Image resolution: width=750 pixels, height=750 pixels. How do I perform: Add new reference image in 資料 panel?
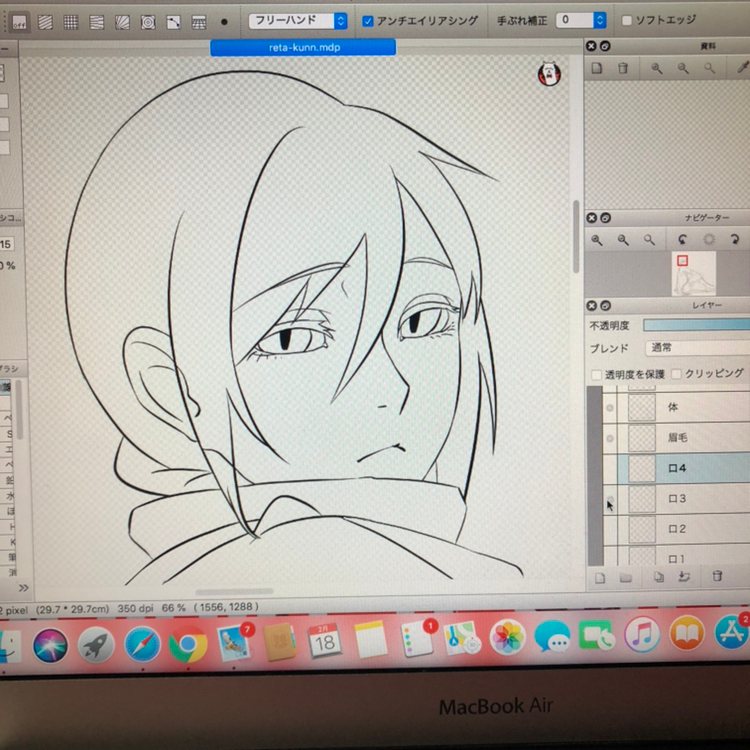[596, 68]
